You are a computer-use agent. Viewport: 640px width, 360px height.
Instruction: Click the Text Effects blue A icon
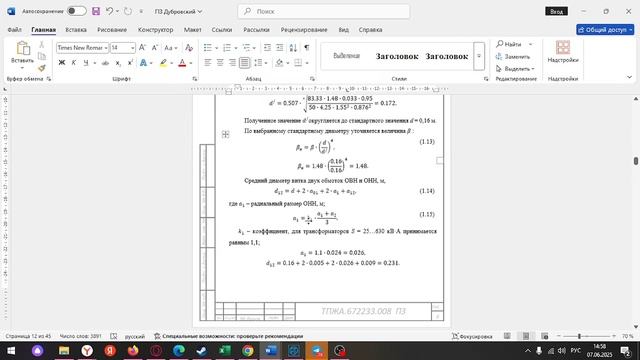coord(143,62)
